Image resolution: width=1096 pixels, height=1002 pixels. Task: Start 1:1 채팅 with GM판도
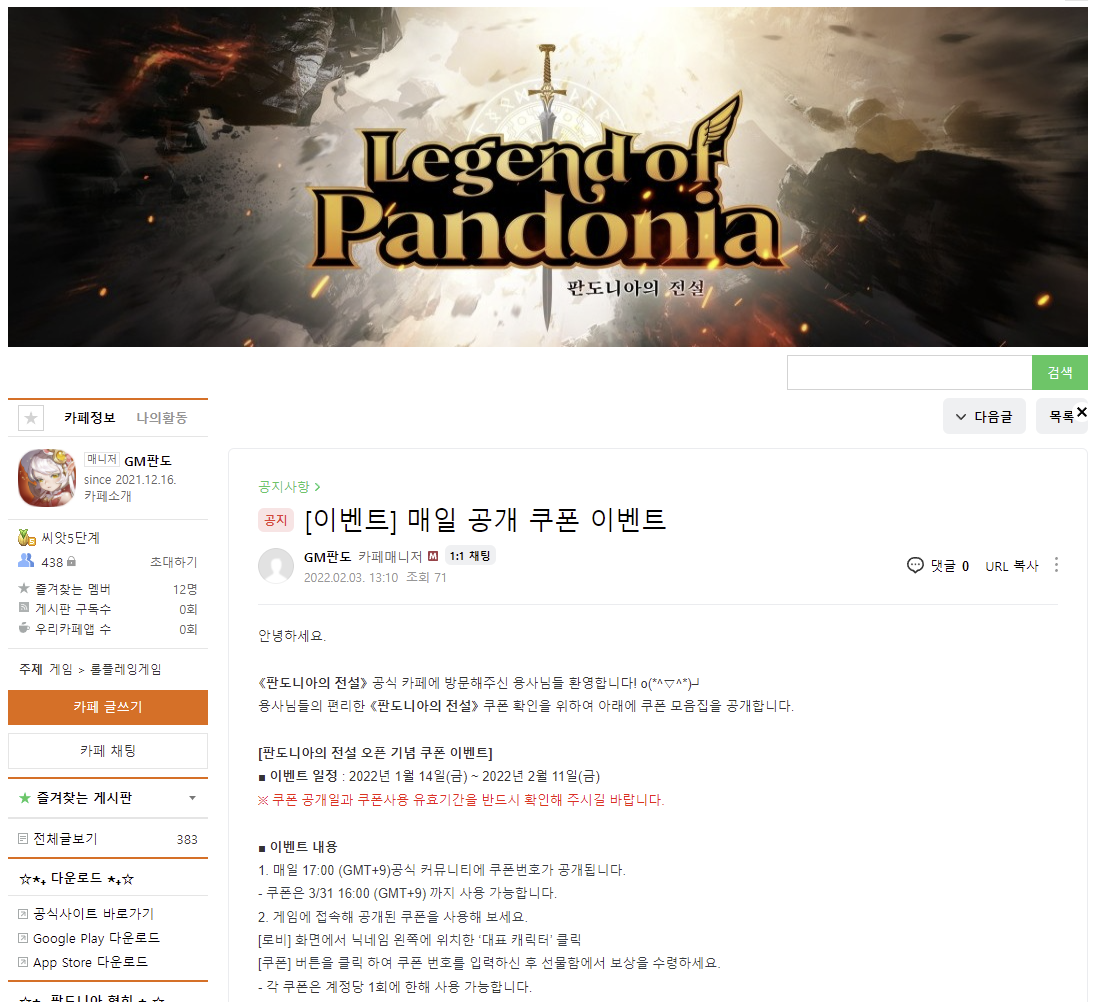click(x=470, y=556)
